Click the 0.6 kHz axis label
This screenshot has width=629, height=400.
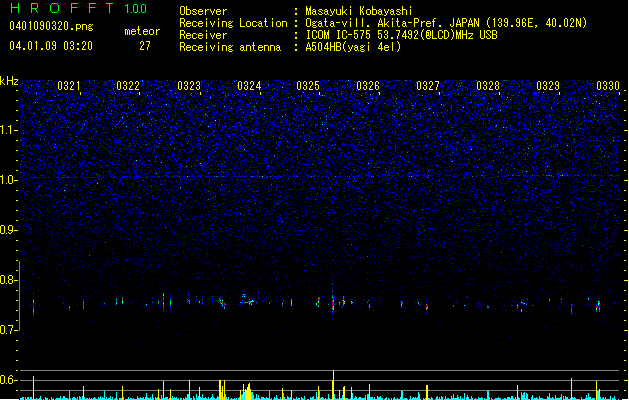pyautogui.click(x=8, y=380)
